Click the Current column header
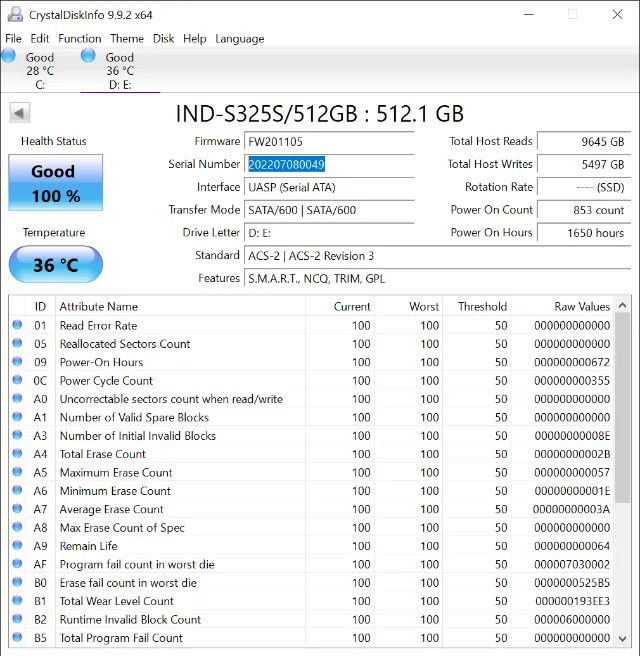Image resolution: width=640 pixels, height=656 pixels. point(340,306)
